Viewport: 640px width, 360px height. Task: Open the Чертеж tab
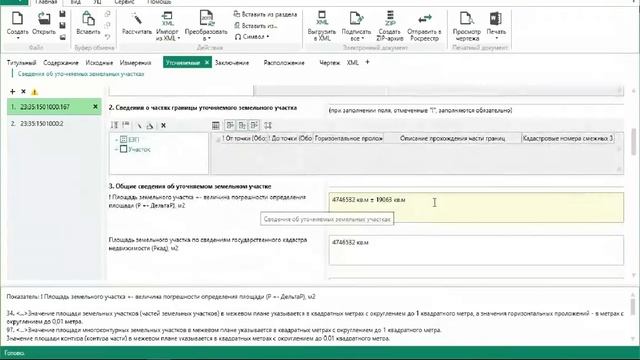(x=329, y=63)
